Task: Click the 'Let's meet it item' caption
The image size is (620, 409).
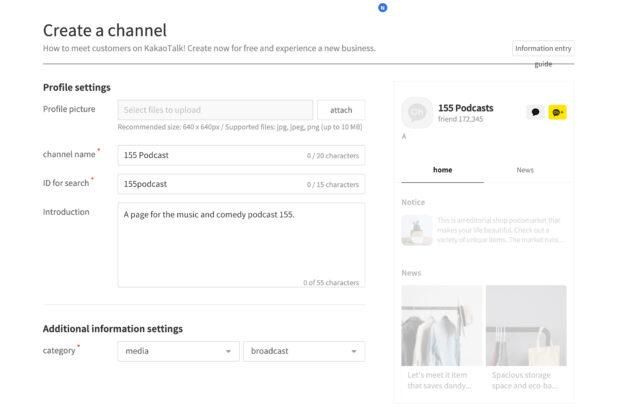Action: coord(439,381)
